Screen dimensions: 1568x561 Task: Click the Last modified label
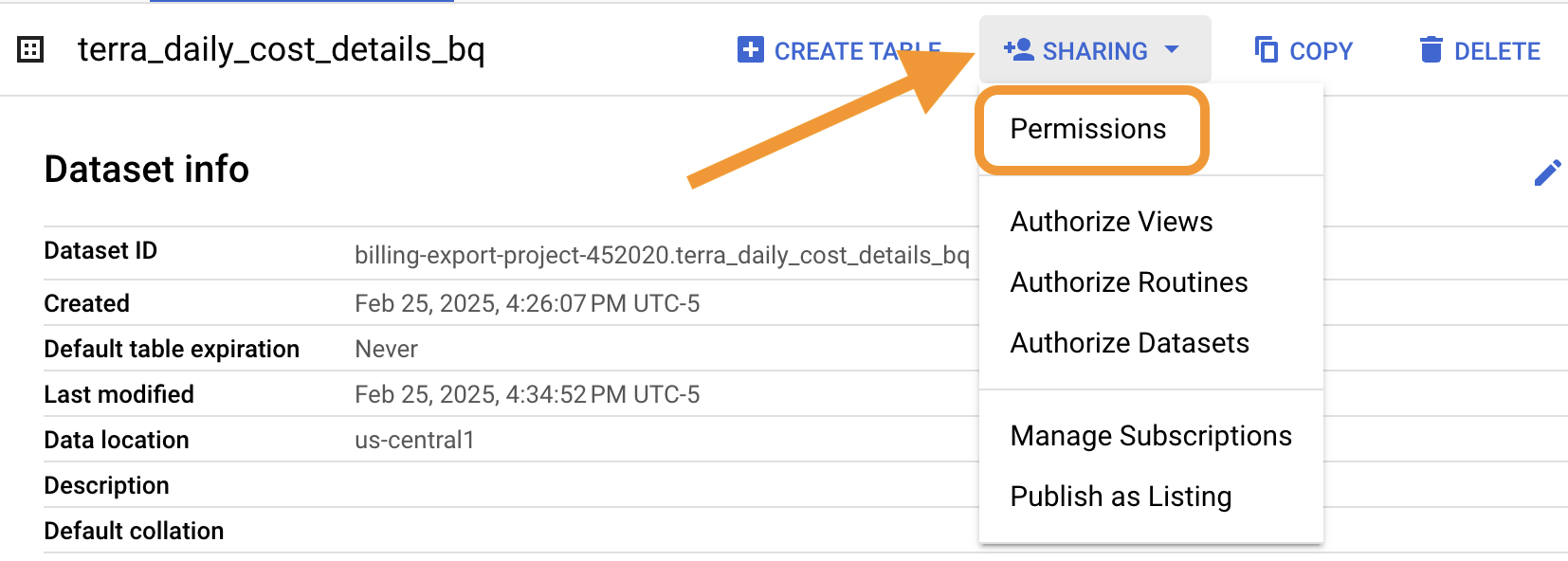point(119,395)
